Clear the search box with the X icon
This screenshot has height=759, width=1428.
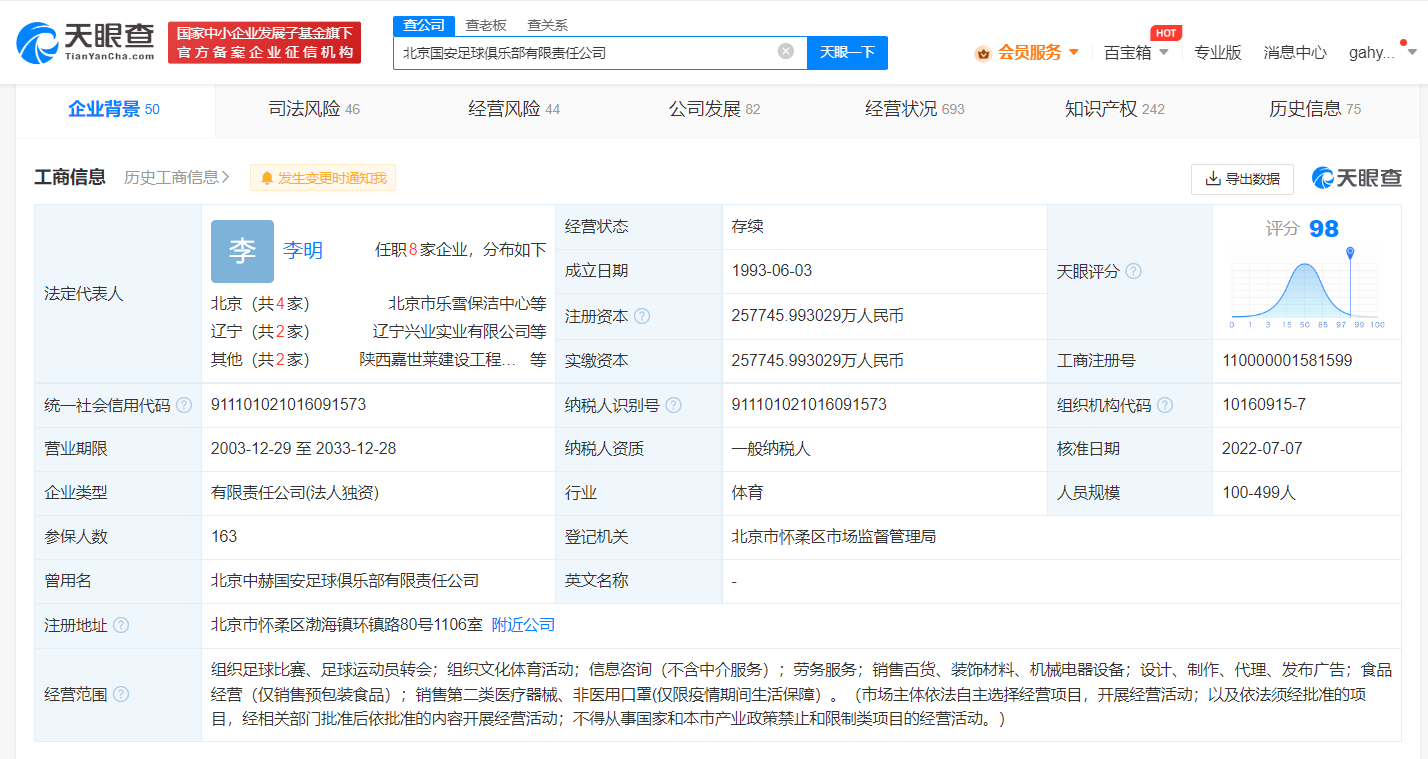(786, 52)
